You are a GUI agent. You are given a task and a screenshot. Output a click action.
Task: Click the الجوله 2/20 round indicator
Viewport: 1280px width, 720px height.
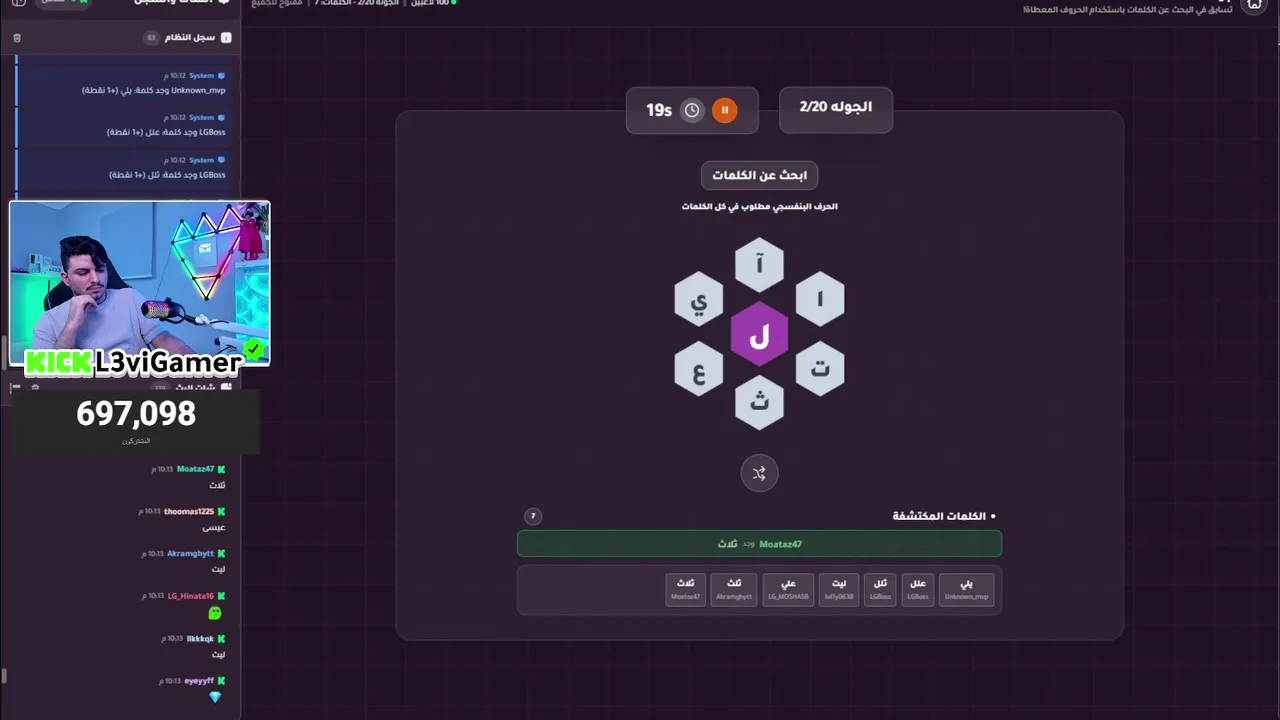point(835,108)
